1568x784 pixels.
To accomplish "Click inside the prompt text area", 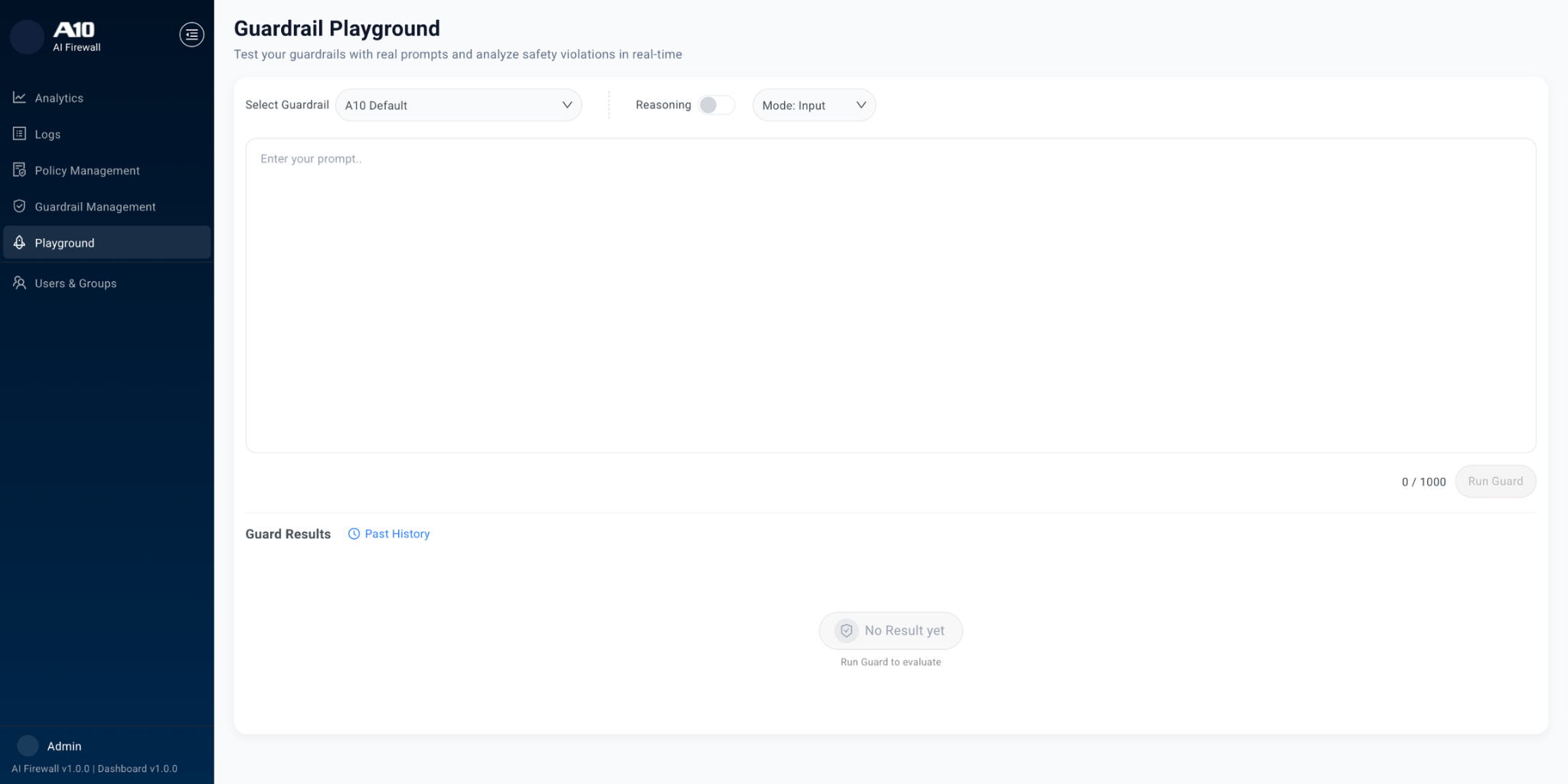I will (x=890, y=295).
